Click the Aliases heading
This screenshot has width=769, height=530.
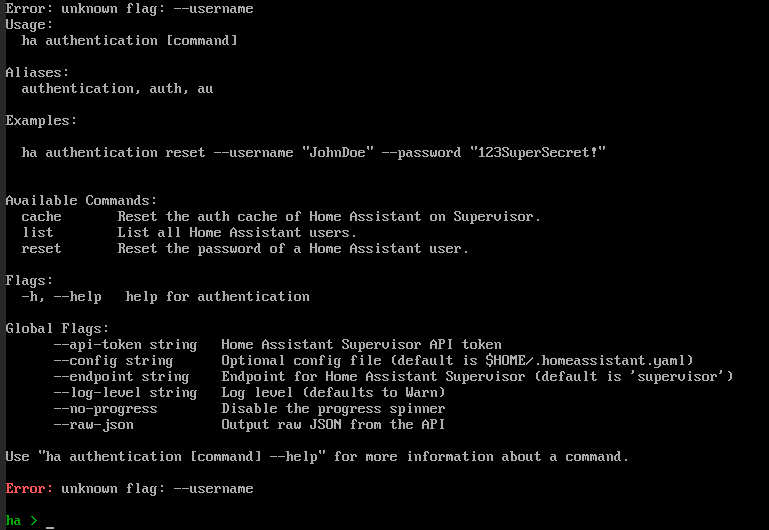37,73
